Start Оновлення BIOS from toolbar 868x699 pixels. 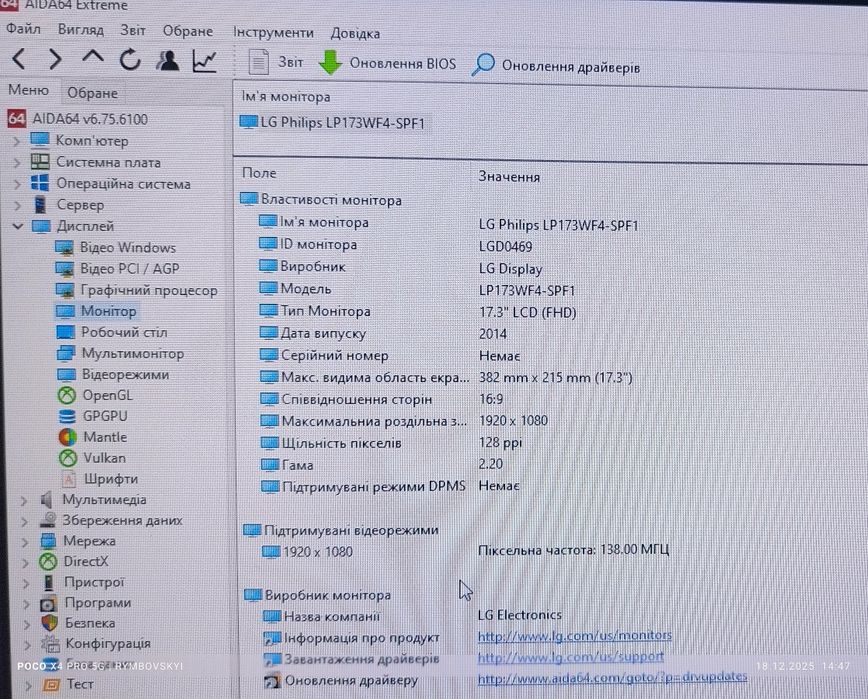388,63
